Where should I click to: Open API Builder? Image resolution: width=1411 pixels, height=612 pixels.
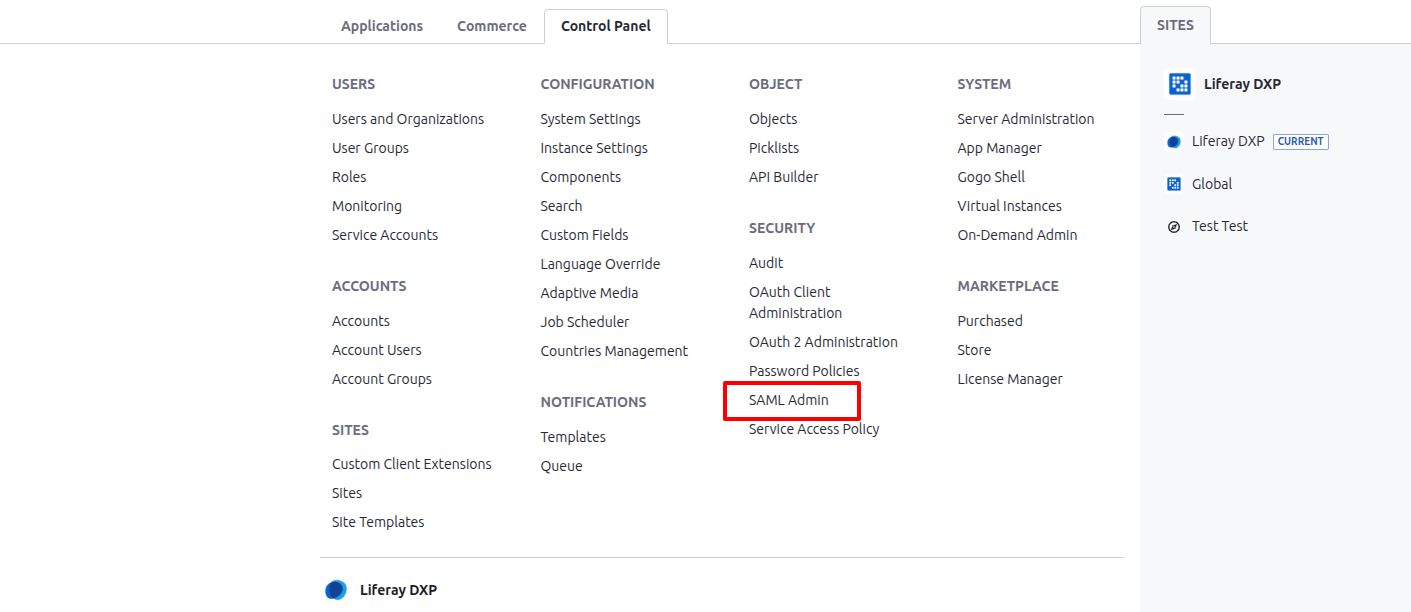pyautogui.click(x=784, y=177)
